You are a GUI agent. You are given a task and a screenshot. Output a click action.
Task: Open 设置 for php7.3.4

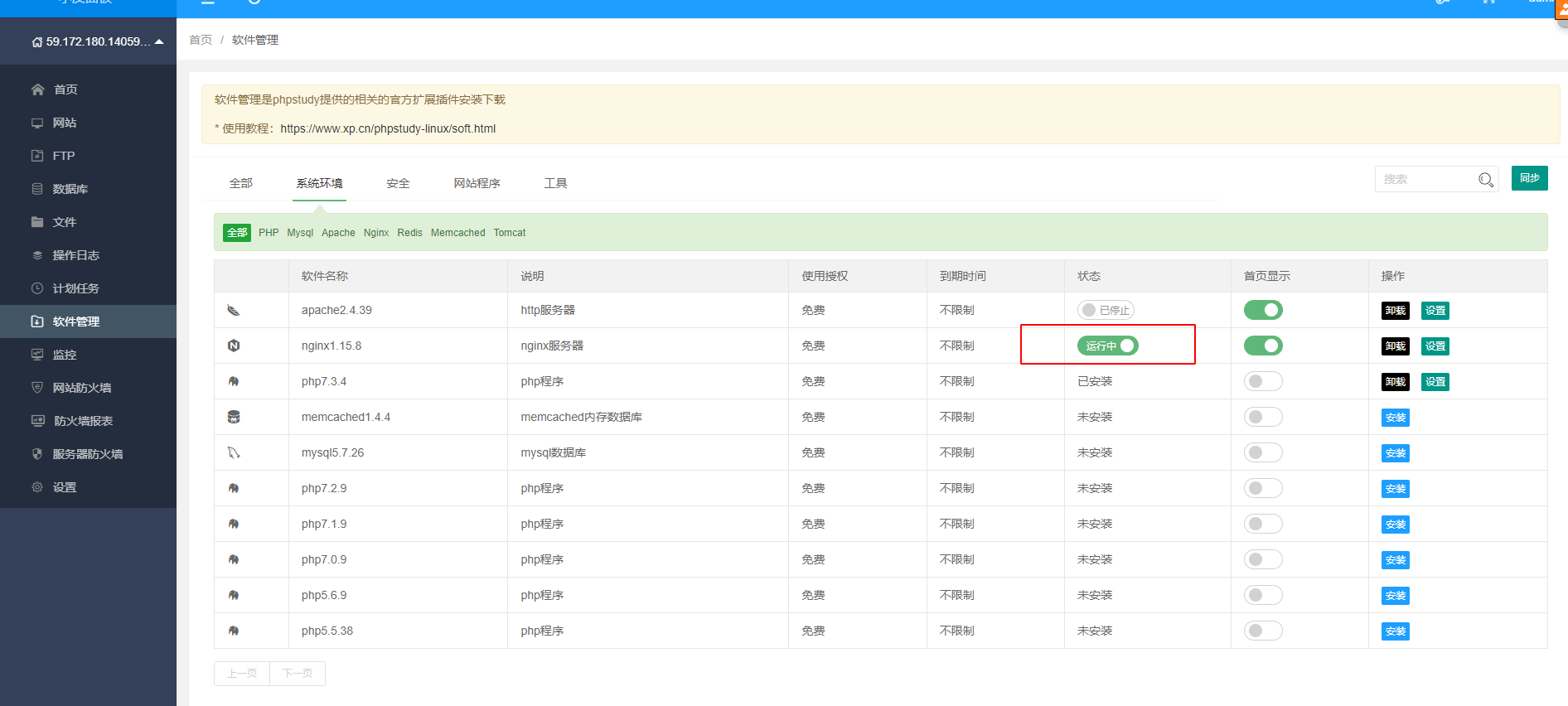[x=1435, y=382]
